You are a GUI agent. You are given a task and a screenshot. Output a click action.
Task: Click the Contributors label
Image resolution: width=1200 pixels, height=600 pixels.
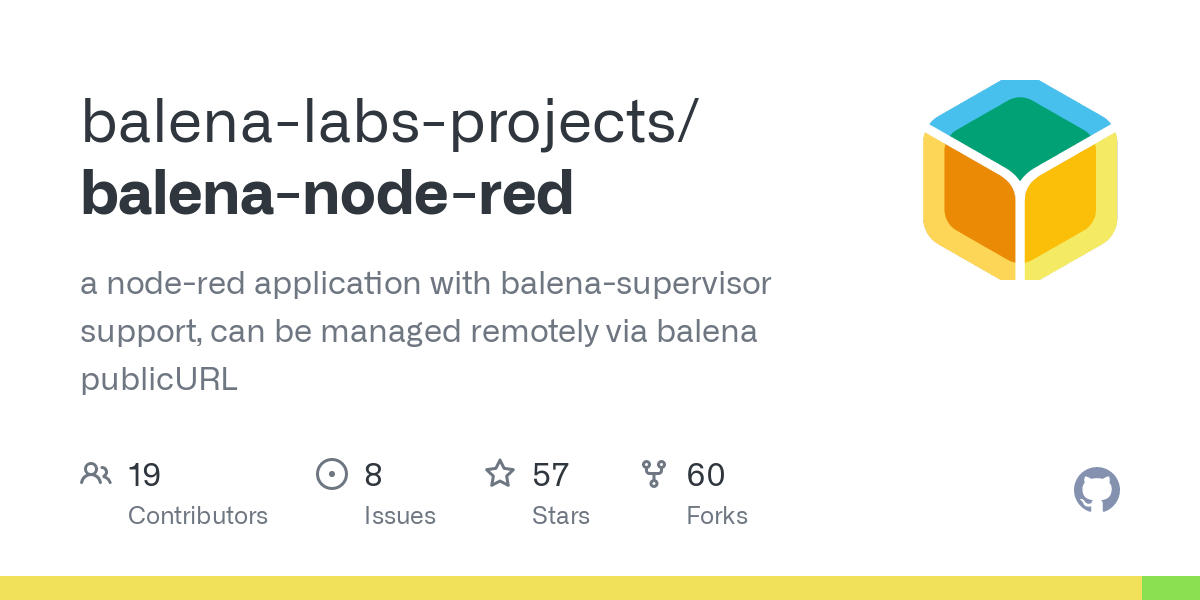pos(198,516)
